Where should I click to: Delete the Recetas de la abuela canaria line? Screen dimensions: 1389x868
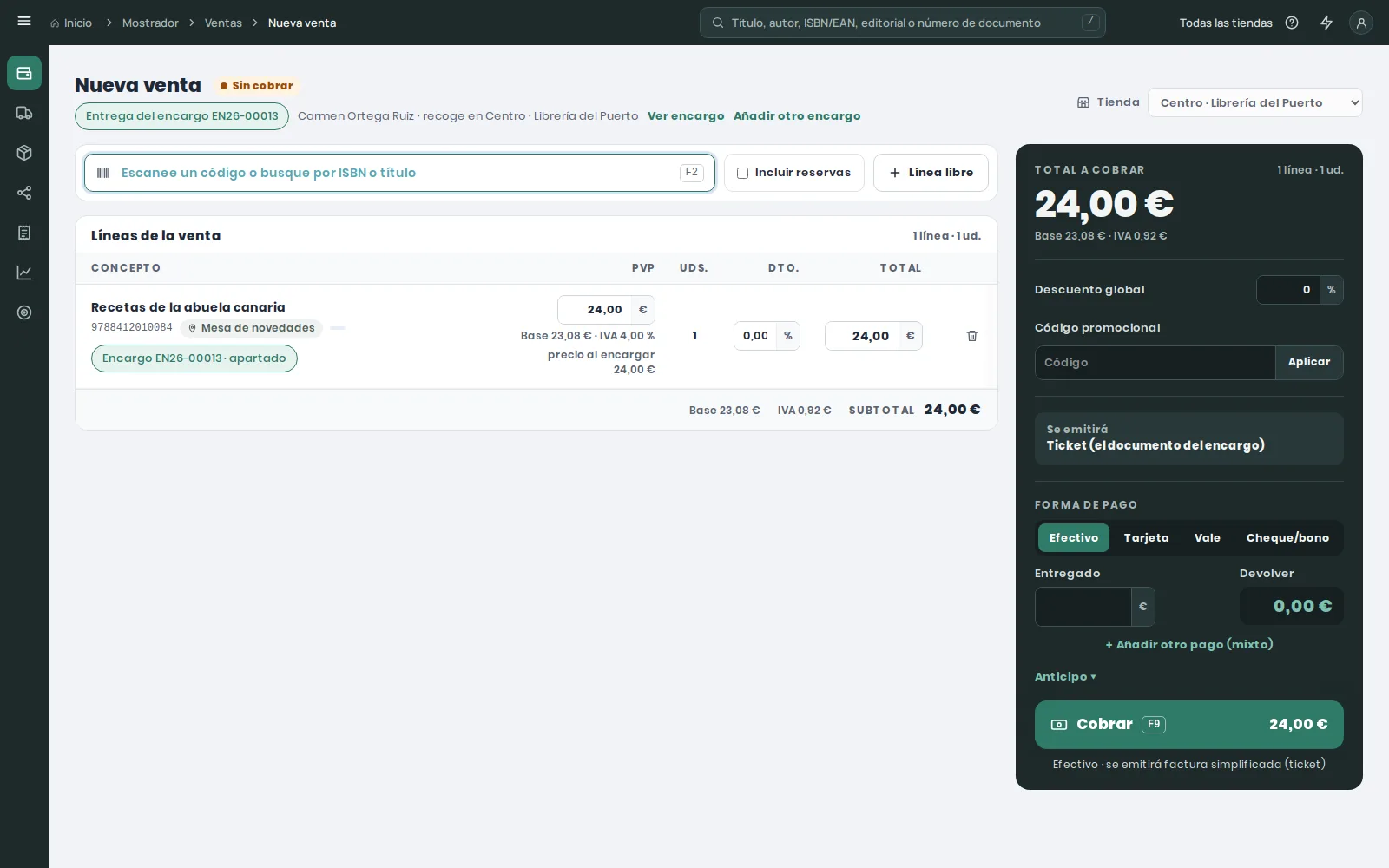(972, 336)
